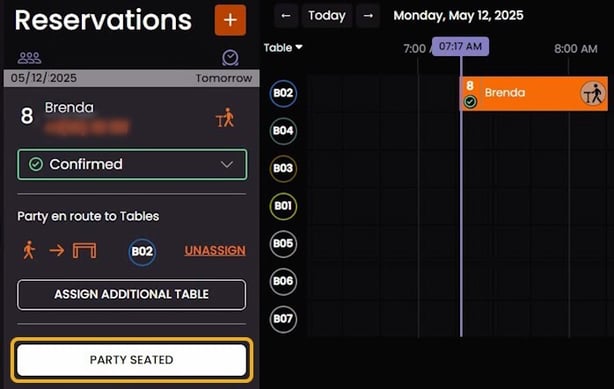
Task: Click PARTY SEATED button
Action: [x=132, y=360]
